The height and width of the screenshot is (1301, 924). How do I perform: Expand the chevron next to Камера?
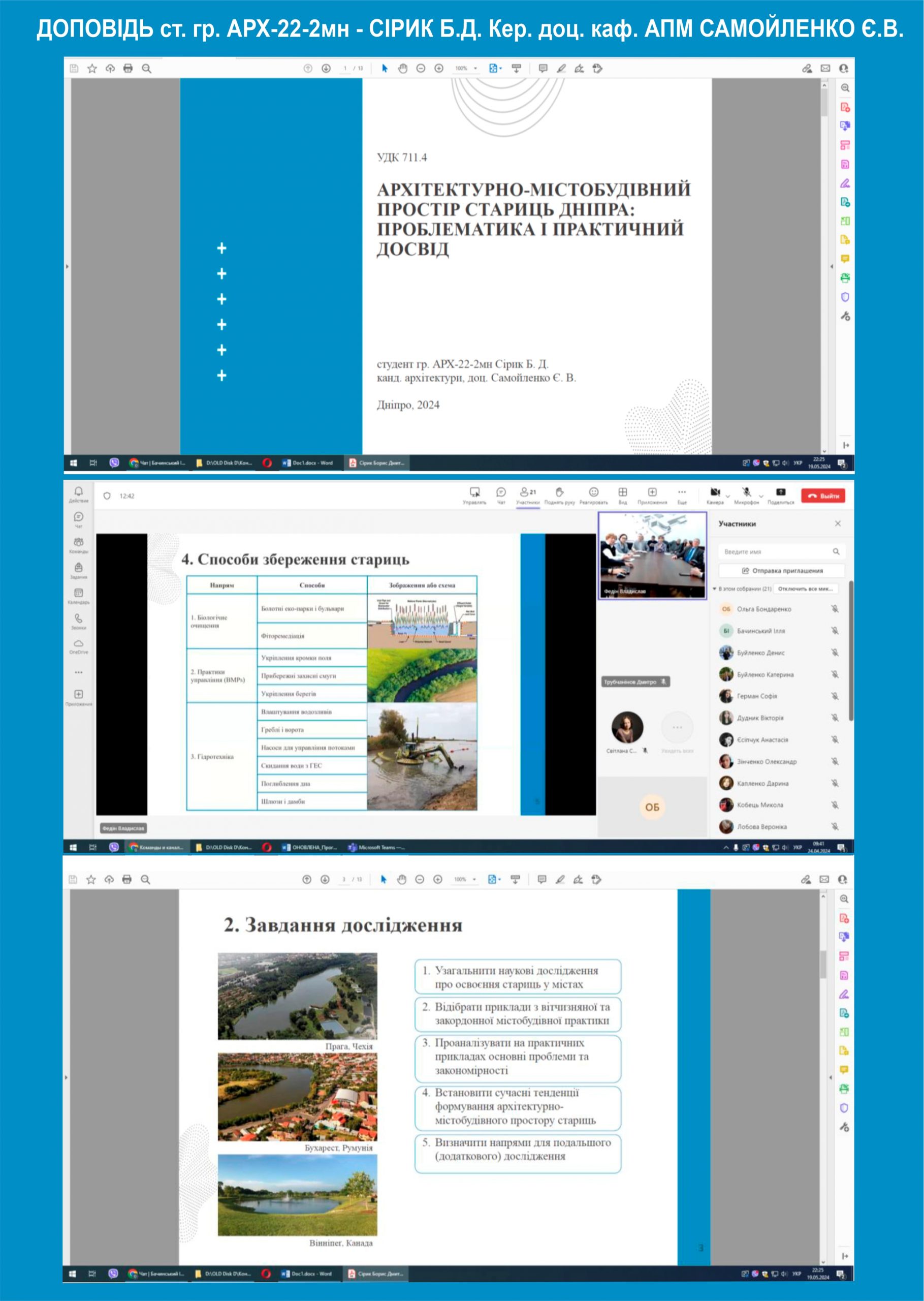[x=728, y=497]
